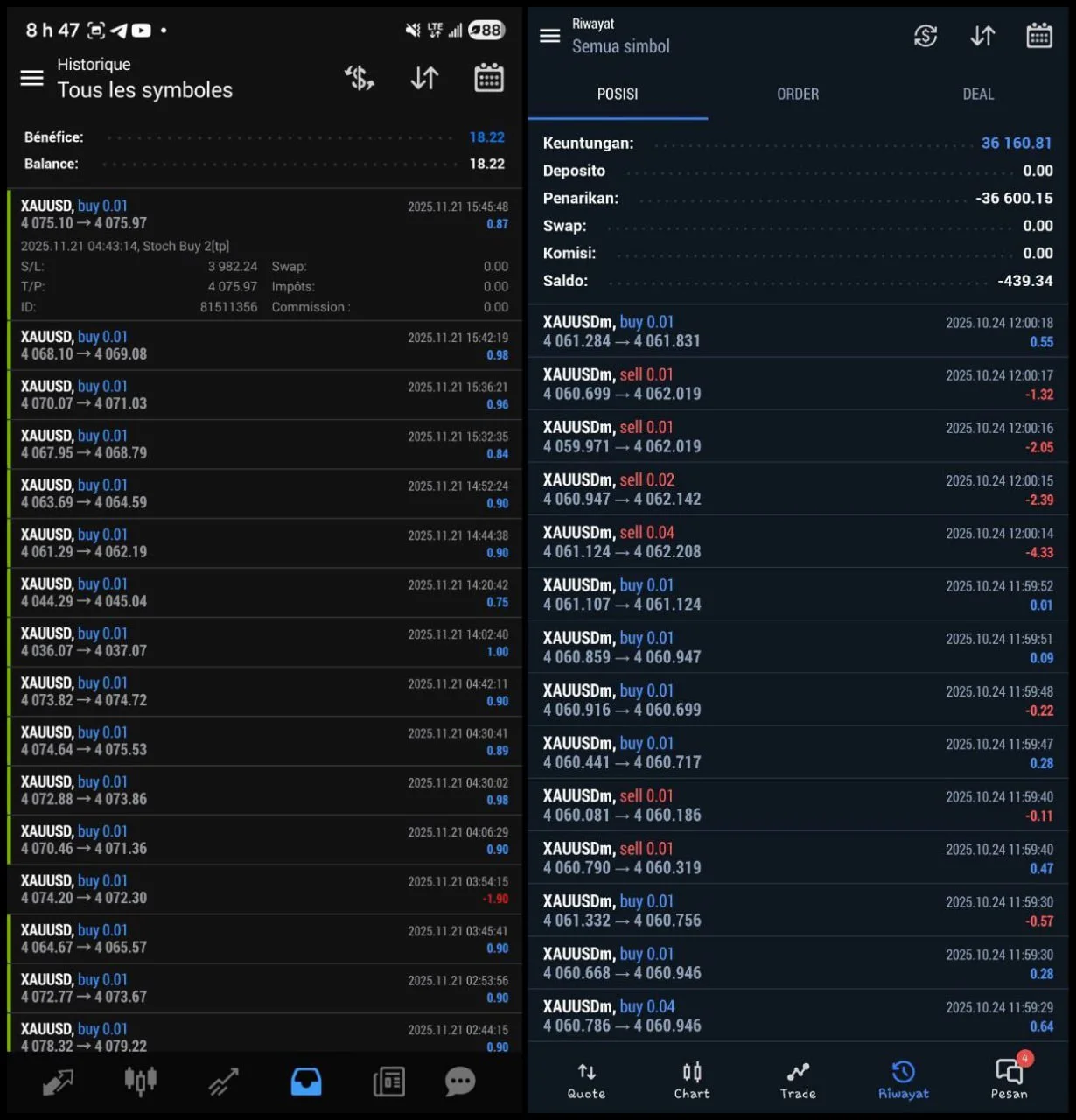This screenshot has width=1076, height=1120.
Task: Go to Quote in bottom navigation
Action: tap(586, 1081)
